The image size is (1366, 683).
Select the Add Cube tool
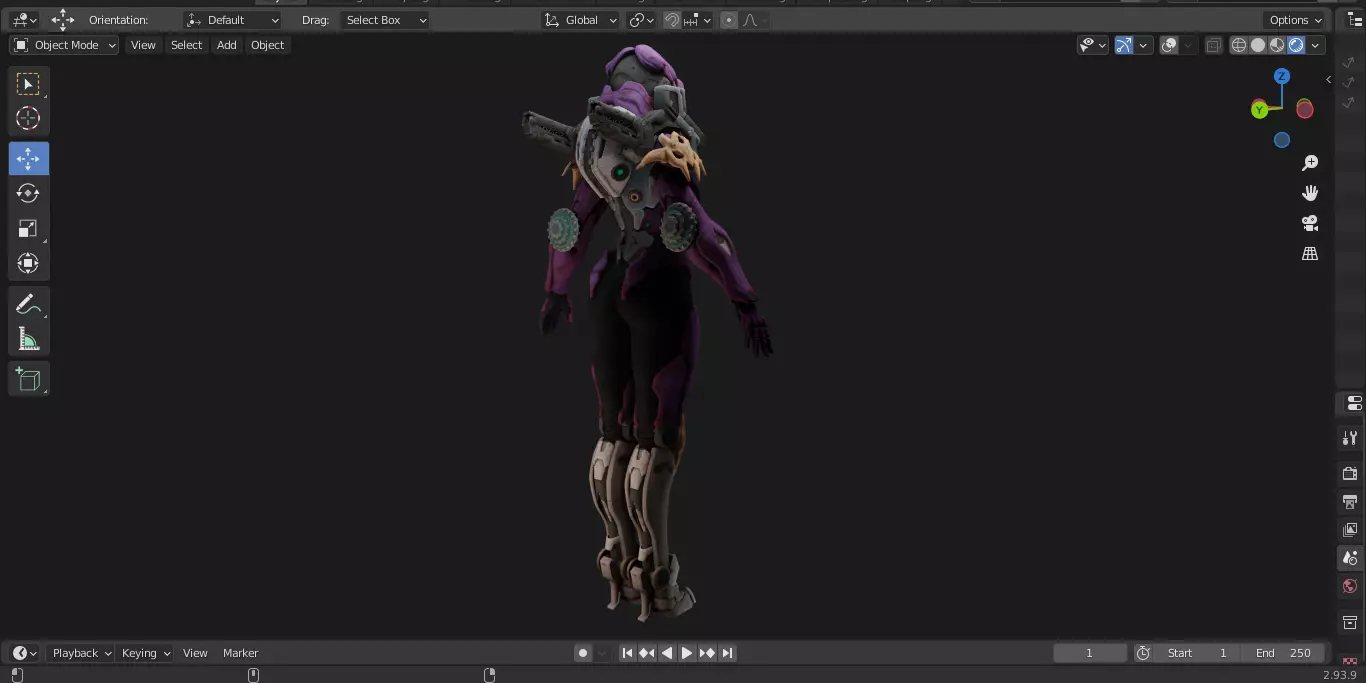(x=28, y=379)
